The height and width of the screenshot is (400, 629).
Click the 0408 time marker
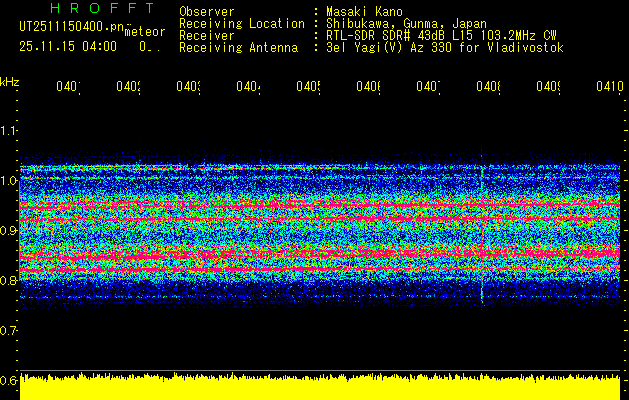point(488,86)
